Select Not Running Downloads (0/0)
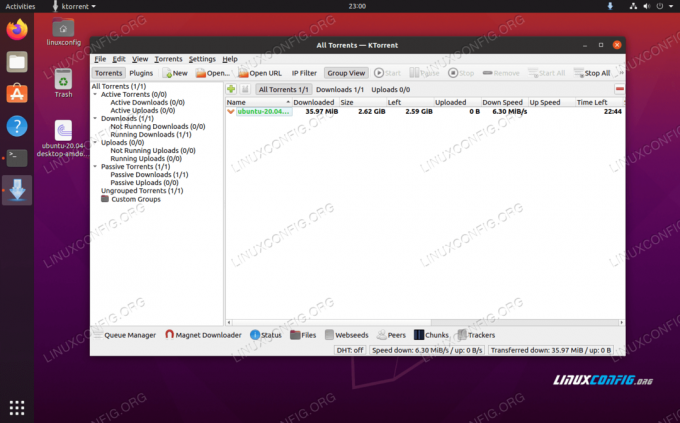Viewport: 680px width, 423px height. (158, 126)
